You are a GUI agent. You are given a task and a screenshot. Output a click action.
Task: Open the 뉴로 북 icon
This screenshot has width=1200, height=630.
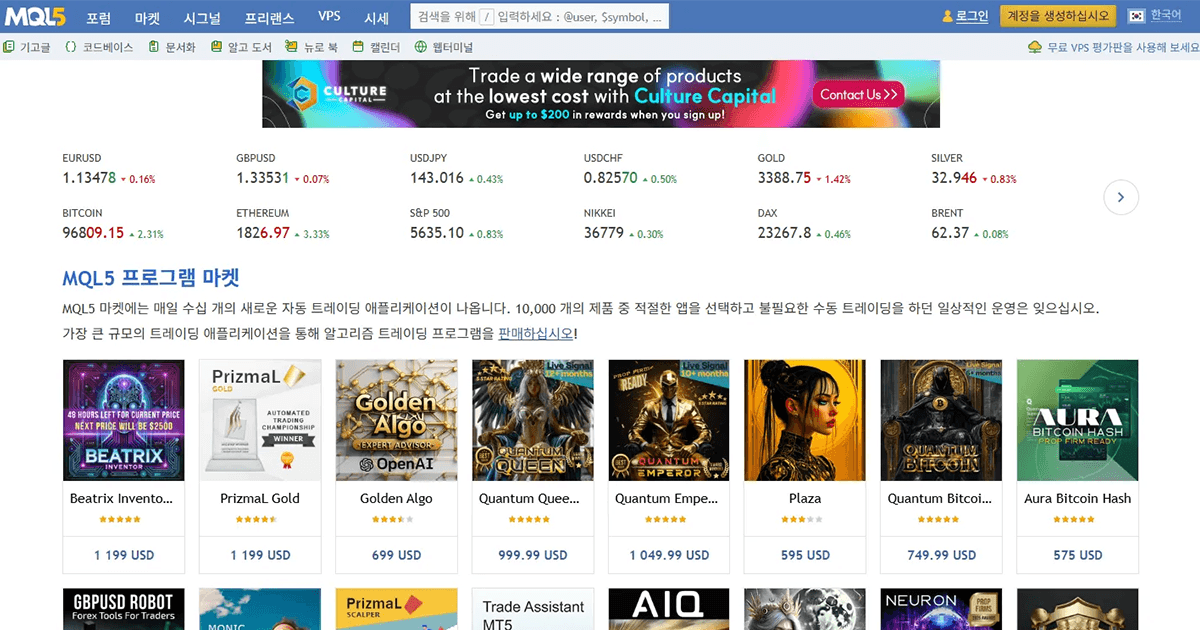pos(291,47)
